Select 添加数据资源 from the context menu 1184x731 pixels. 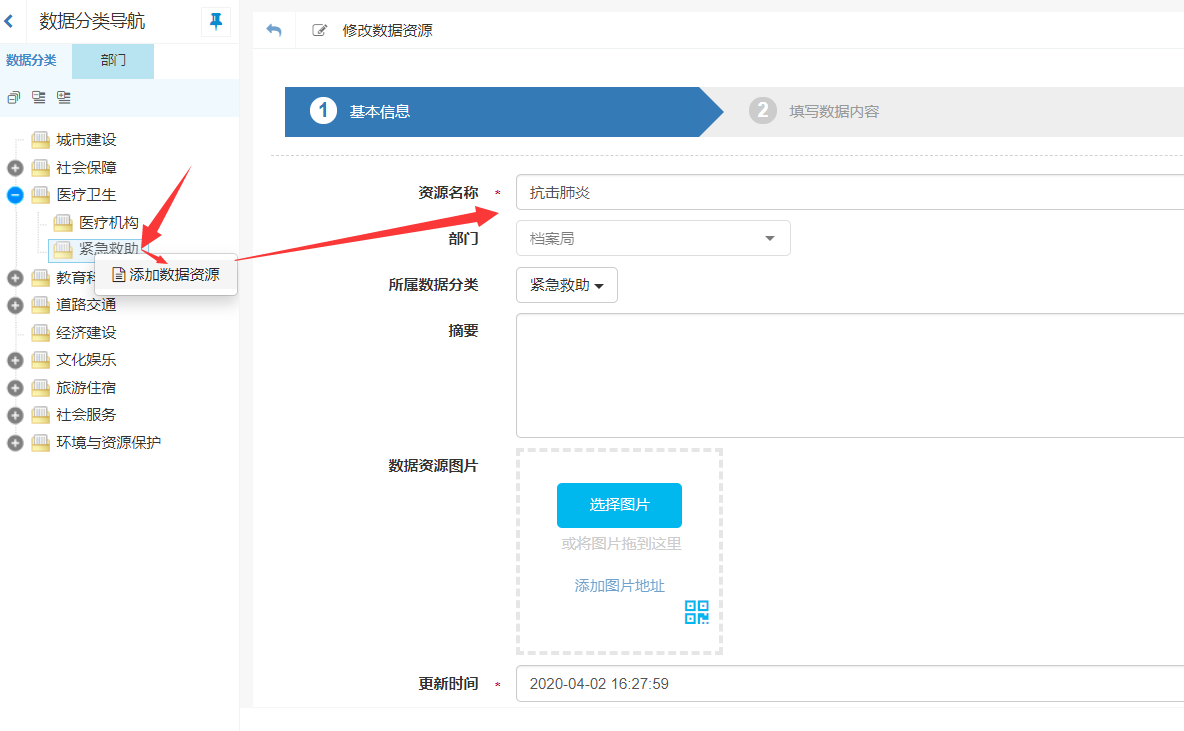[x=166, y=274]
